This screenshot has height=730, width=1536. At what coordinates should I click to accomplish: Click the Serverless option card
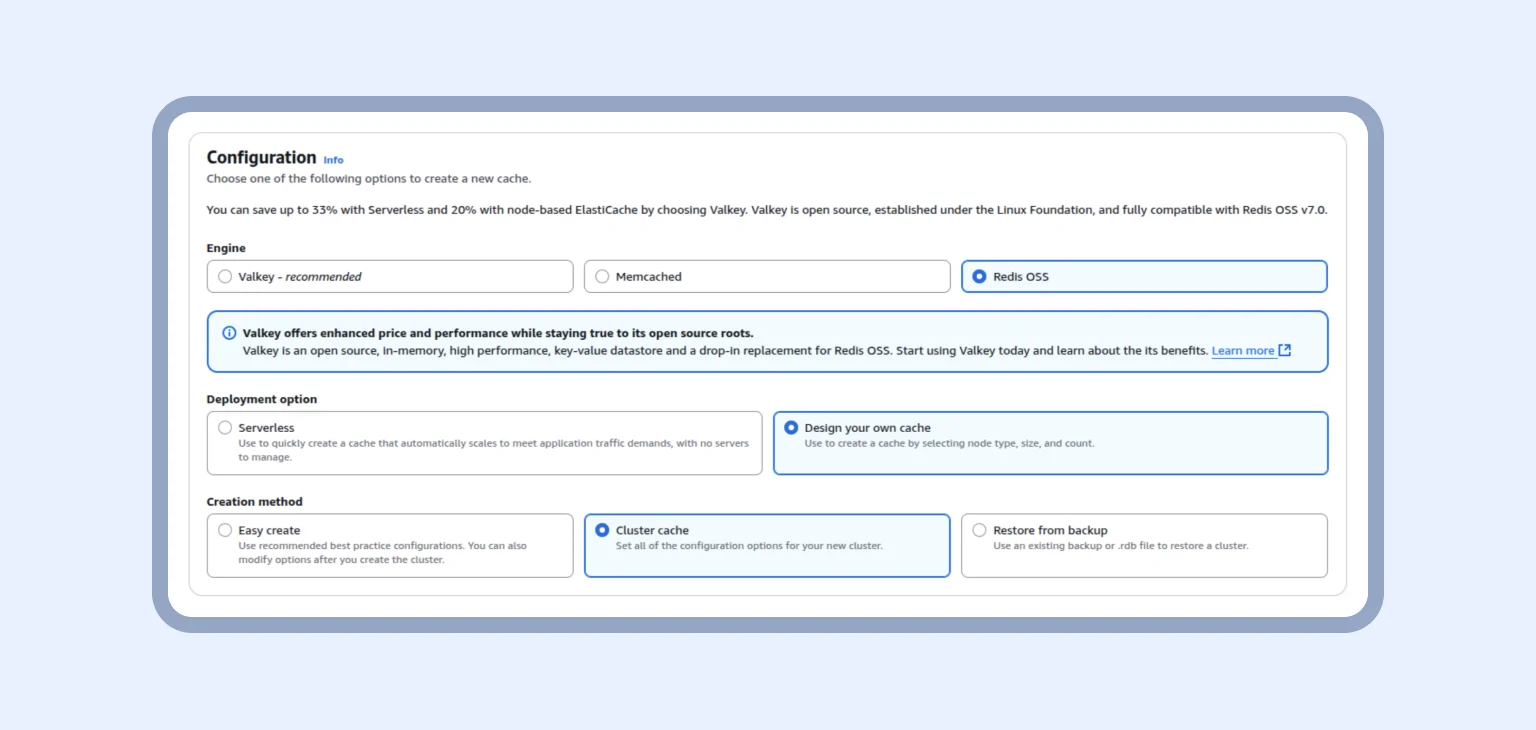click(485, 443)
